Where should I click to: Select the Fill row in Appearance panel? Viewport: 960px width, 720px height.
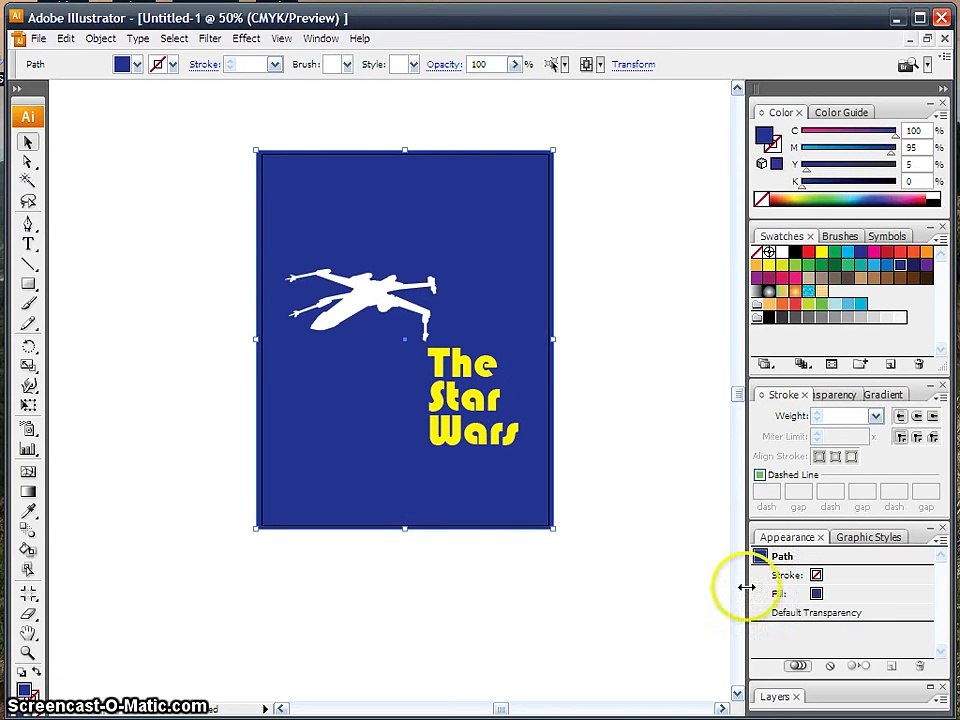[842, 593]
